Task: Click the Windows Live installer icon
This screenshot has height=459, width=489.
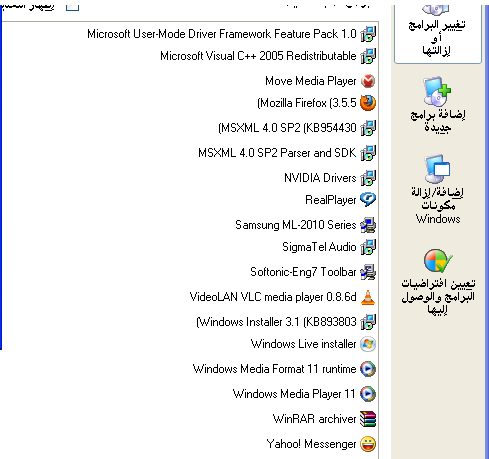Action: click(368, 344)
